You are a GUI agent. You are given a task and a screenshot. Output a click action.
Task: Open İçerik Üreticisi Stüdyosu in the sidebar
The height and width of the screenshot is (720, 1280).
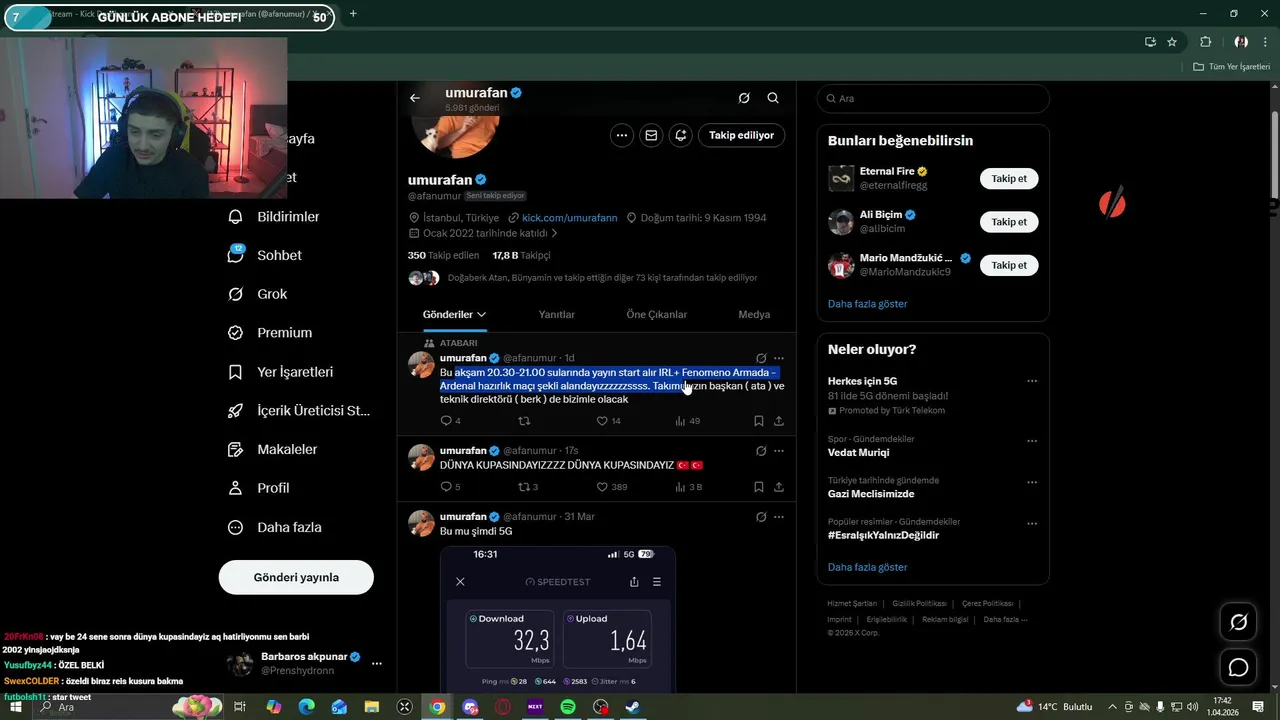(299, 410)
